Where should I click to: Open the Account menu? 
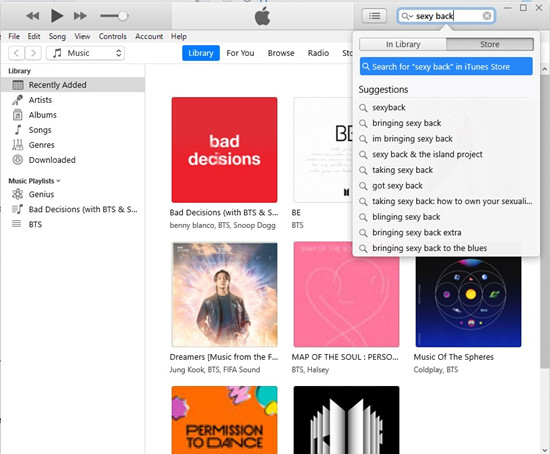[x=149, y=36]
